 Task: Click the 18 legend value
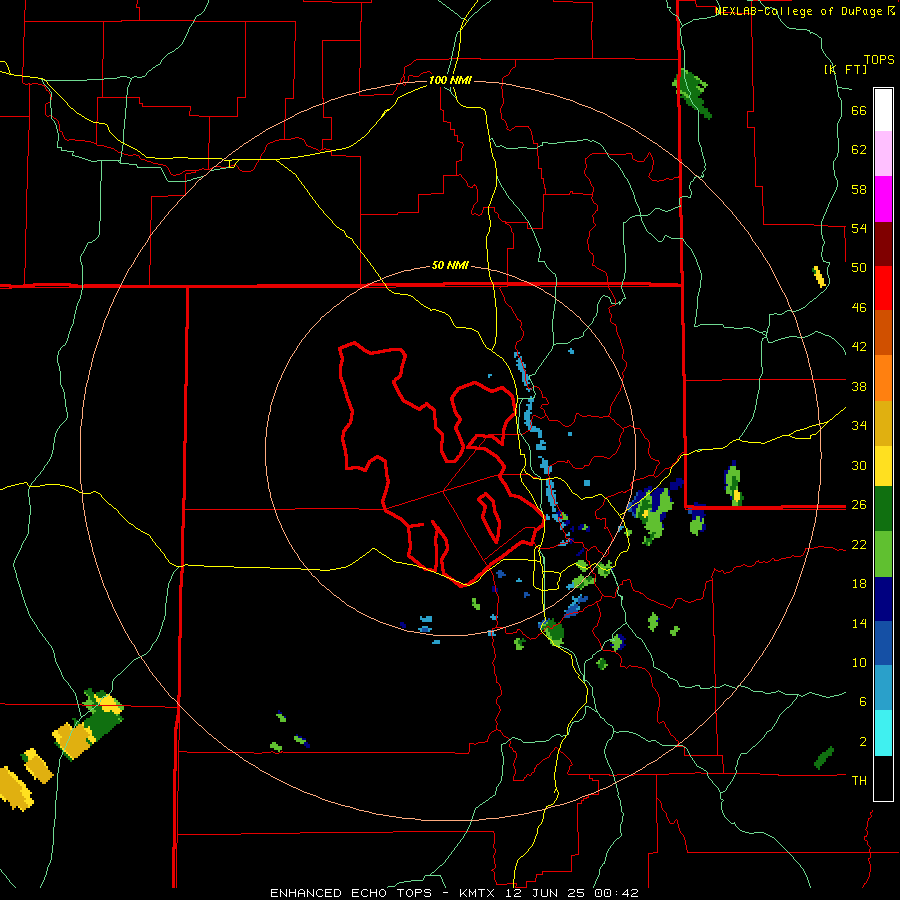[x=859, y=584]
